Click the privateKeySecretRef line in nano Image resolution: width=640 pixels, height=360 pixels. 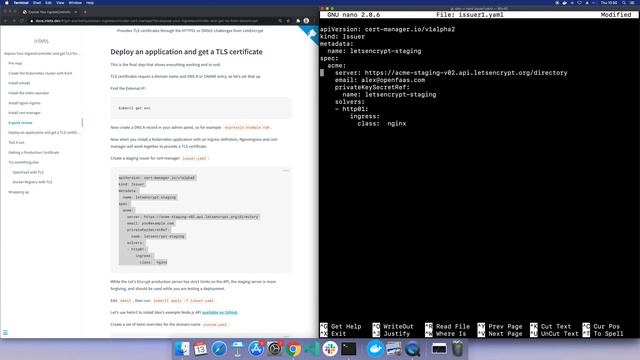tap(372, 87)
